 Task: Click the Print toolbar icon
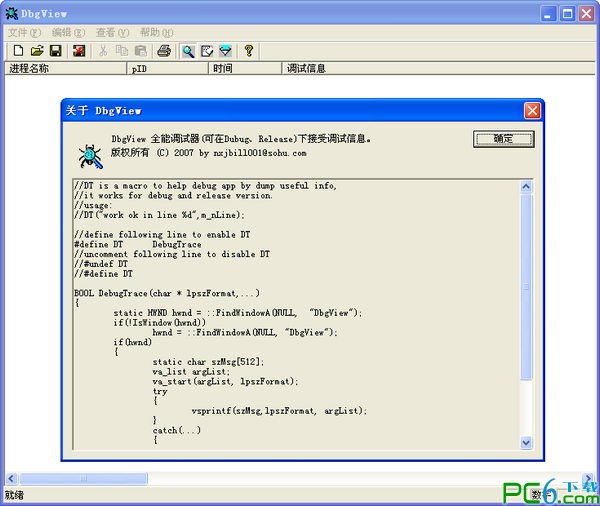pyautogui.click(x=164, y=51)
